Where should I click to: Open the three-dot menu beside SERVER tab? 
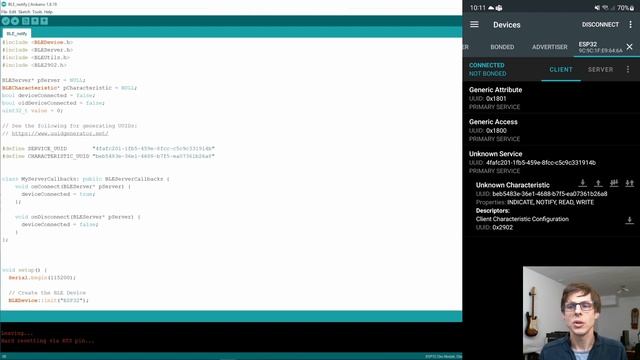628,70
